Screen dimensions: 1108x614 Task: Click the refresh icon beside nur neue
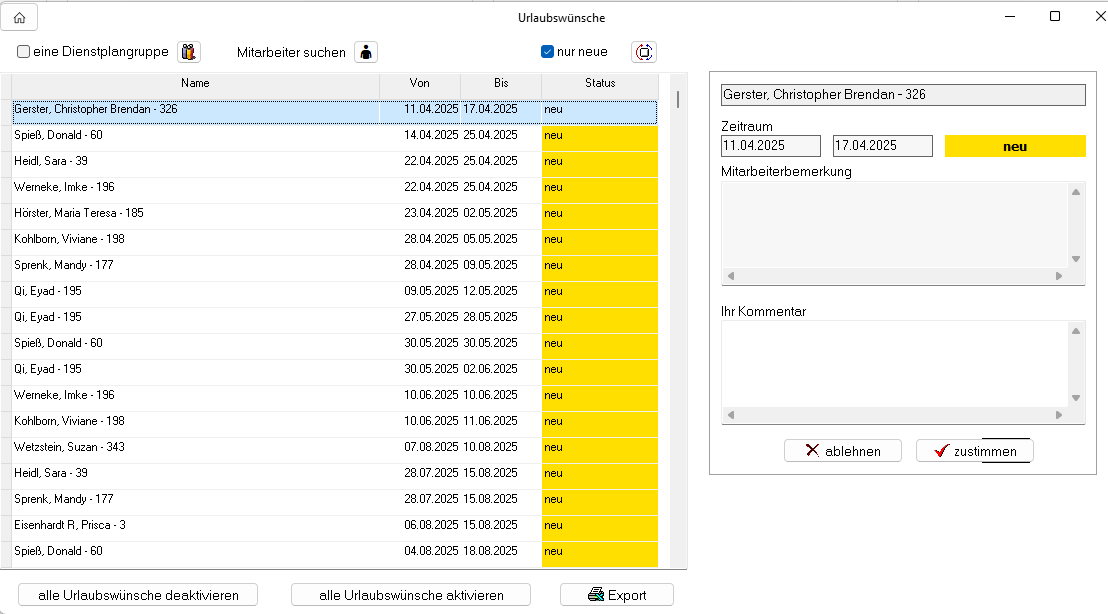tap(644, 52)
